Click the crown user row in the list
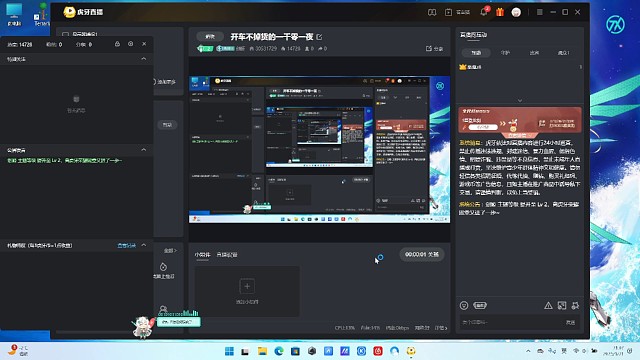The width and height of the screenshot is (640, 360). coord(520,67)
